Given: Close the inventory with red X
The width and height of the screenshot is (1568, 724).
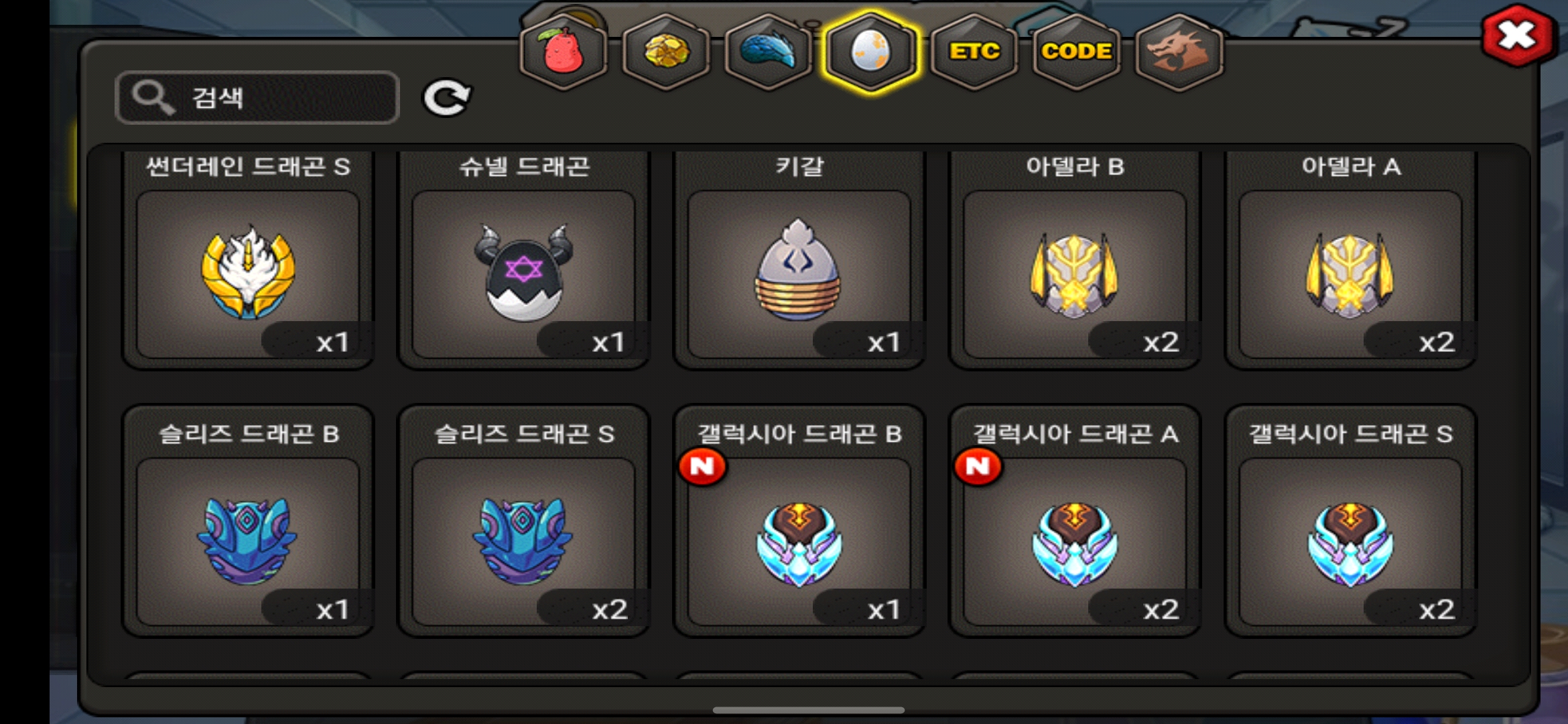Looking at the screenshot, I should 1518,35.
